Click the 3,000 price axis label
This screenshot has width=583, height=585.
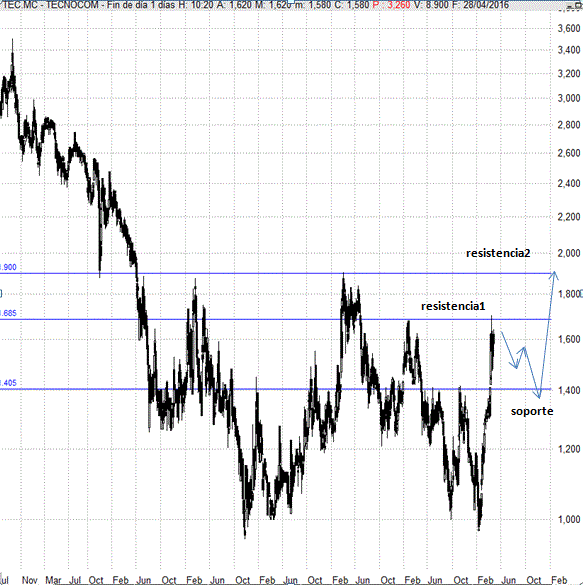tap(569, 98)
